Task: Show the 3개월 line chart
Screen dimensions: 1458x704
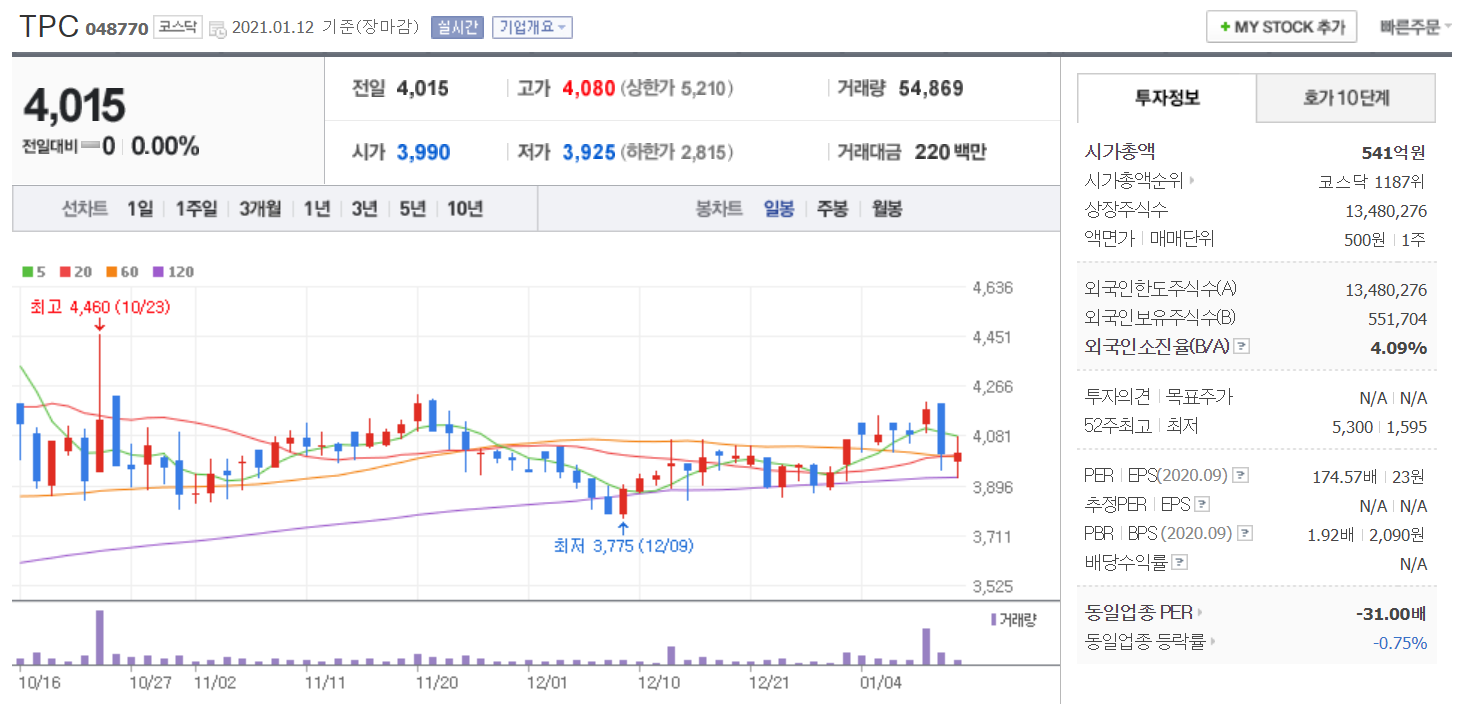Action: [260, 209]
